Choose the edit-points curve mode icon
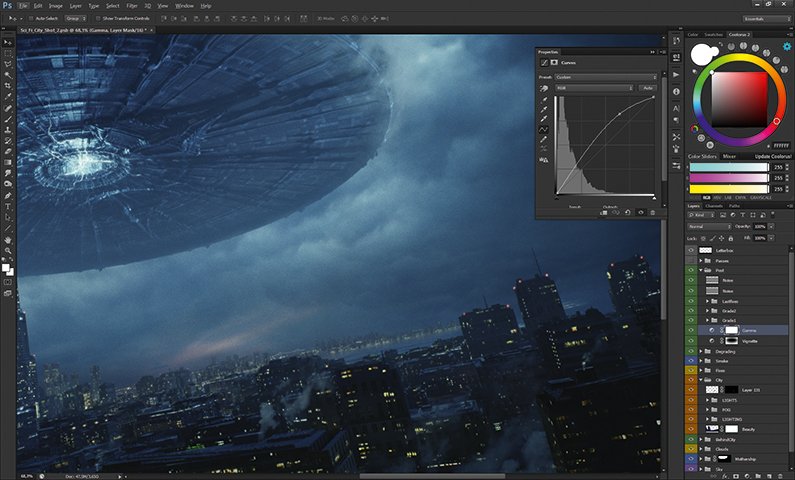 tap(544, 130)
